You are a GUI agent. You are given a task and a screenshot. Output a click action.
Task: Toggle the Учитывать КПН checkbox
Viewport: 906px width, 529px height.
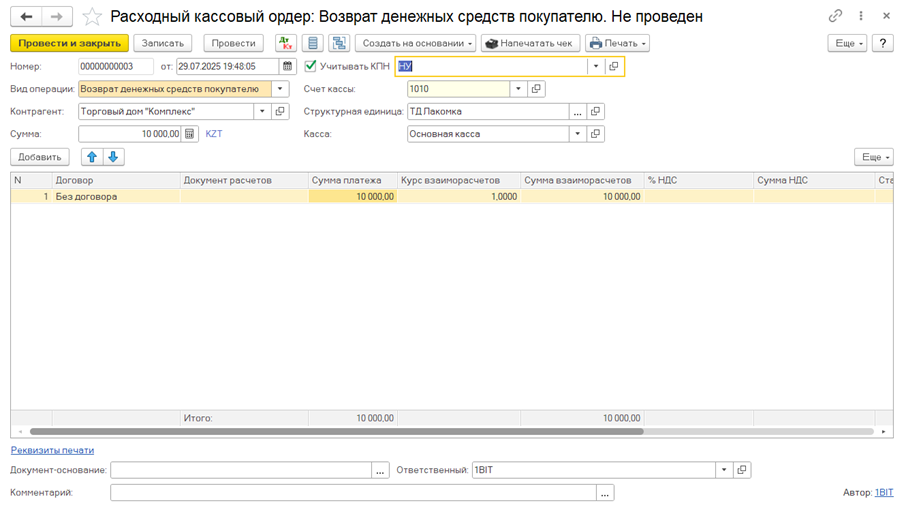click(311, 66)
